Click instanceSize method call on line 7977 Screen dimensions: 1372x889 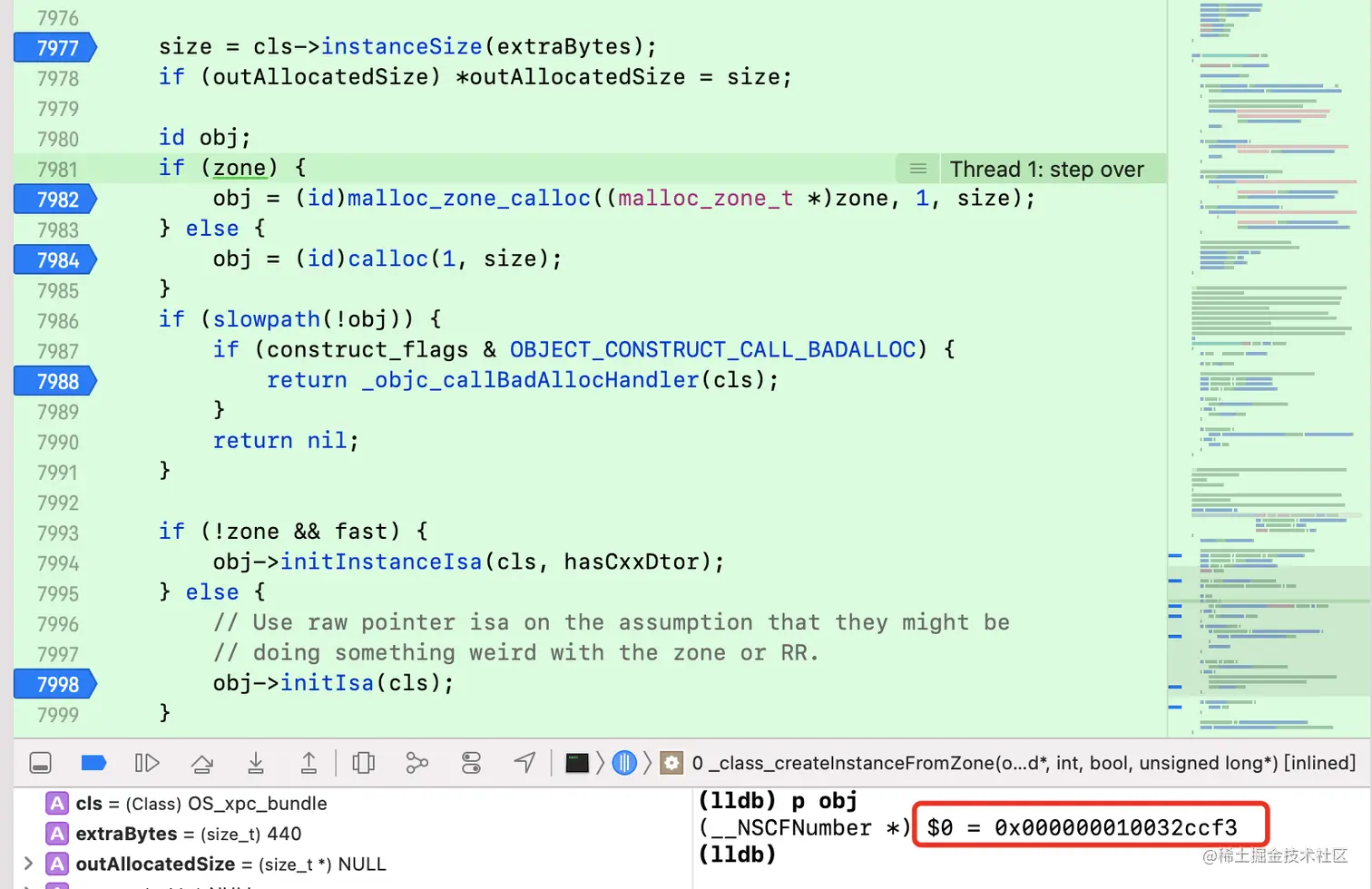[x=401, y=46]
